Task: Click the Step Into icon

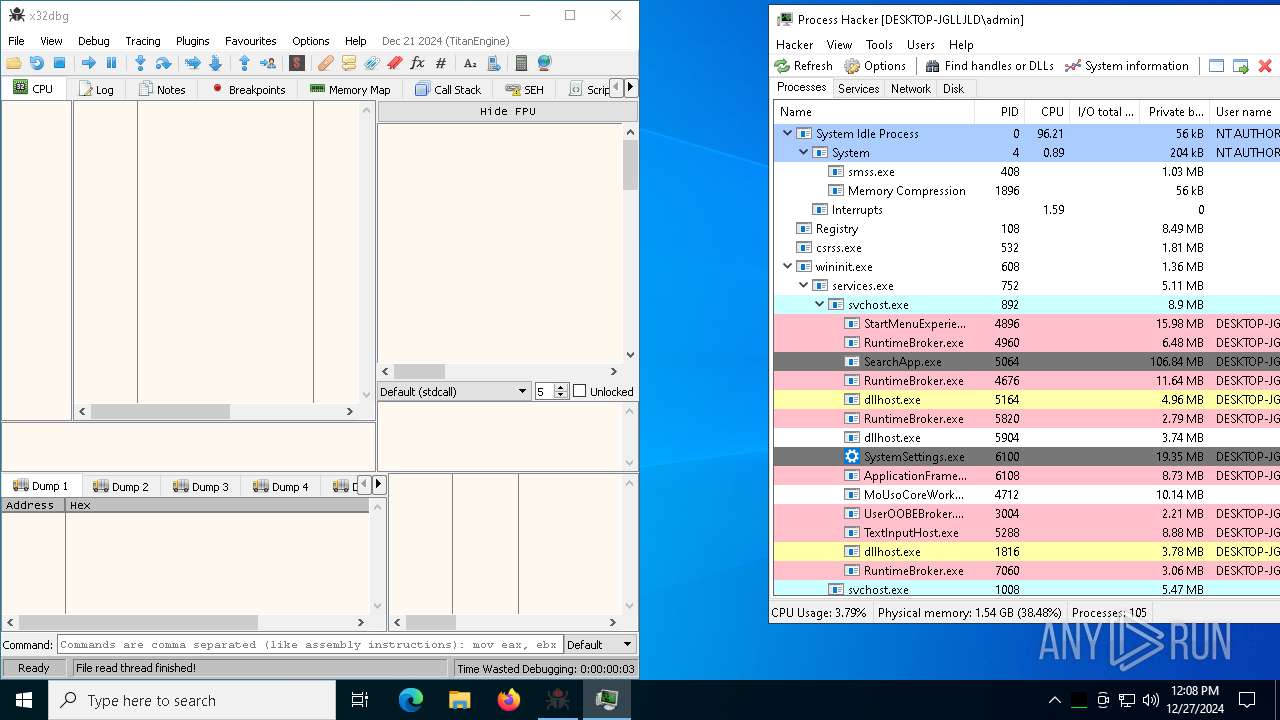Action: click(140, 63)
